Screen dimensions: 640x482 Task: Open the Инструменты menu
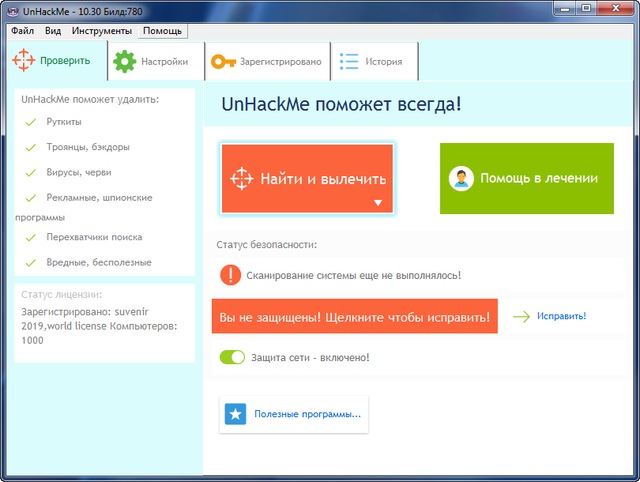click(x=102, y=31)
